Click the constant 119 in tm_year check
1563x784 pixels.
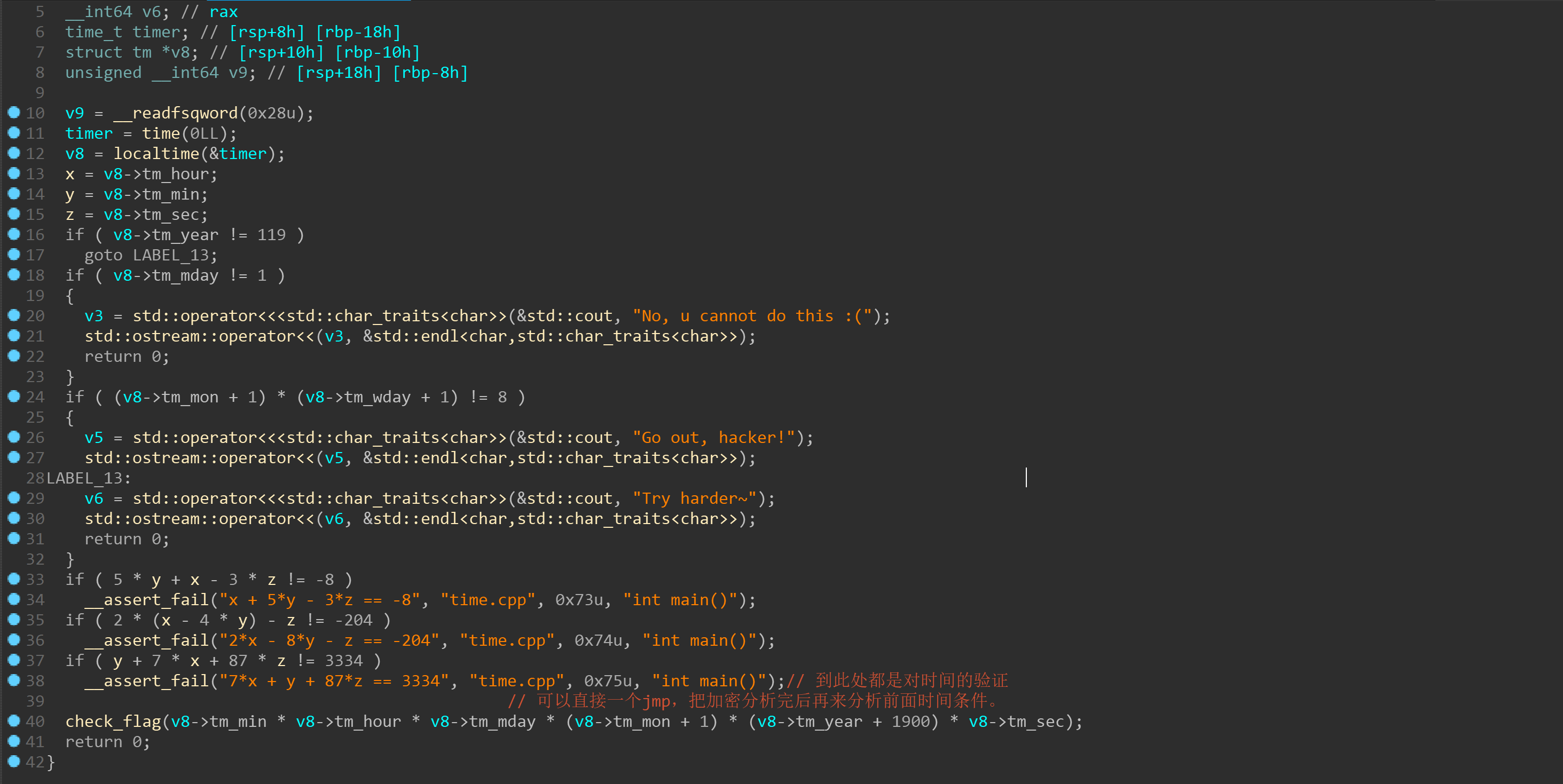tap(271, 235)
